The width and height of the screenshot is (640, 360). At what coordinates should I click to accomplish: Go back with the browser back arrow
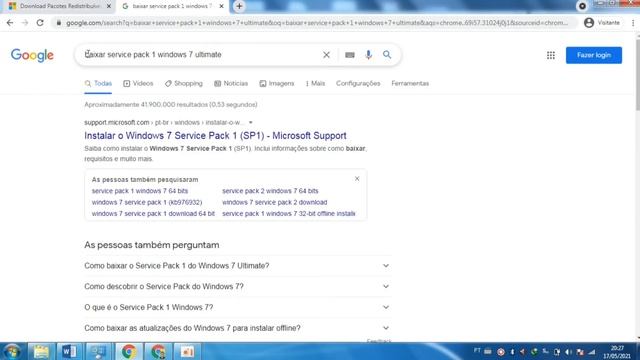pyautogui.click(x=10, y=23)
